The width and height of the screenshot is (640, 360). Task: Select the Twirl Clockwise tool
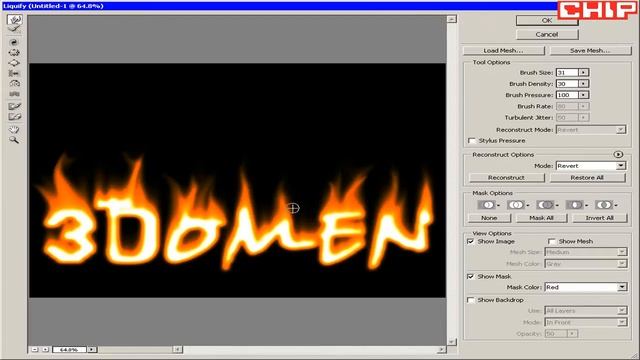pos(14,42)
